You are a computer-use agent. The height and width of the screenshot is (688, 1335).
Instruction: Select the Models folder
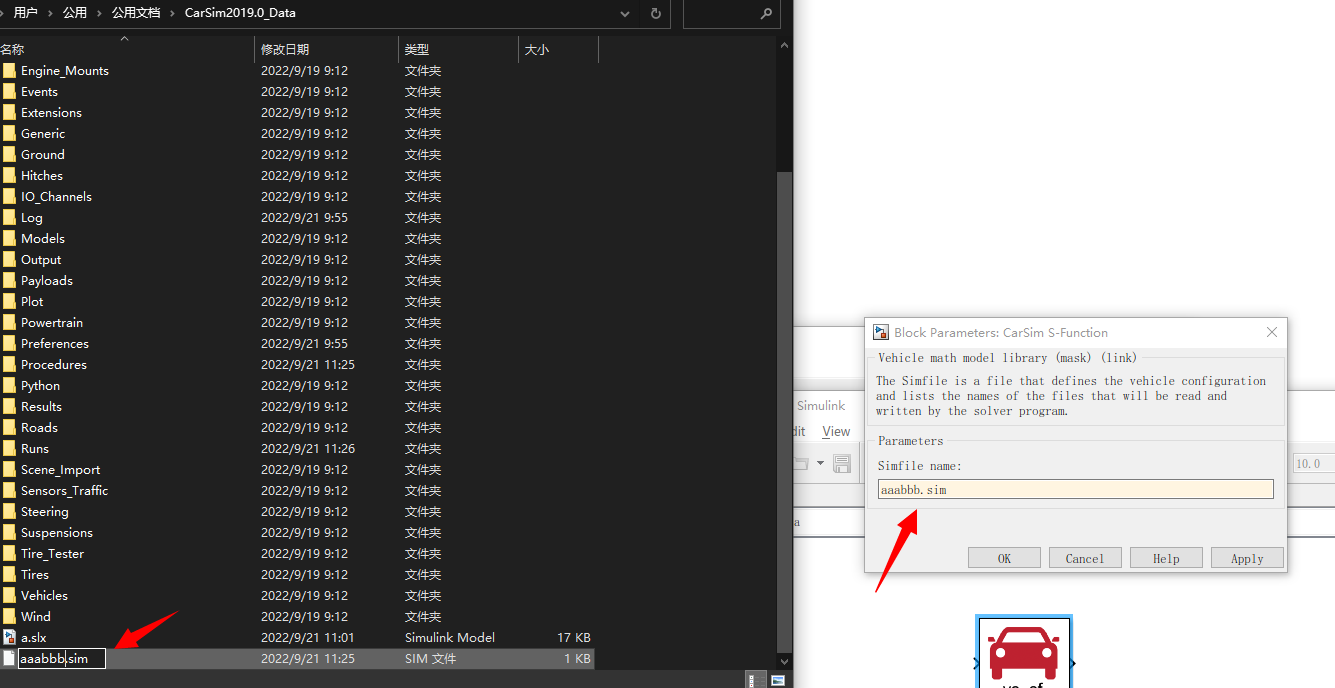tap(43, 239)
